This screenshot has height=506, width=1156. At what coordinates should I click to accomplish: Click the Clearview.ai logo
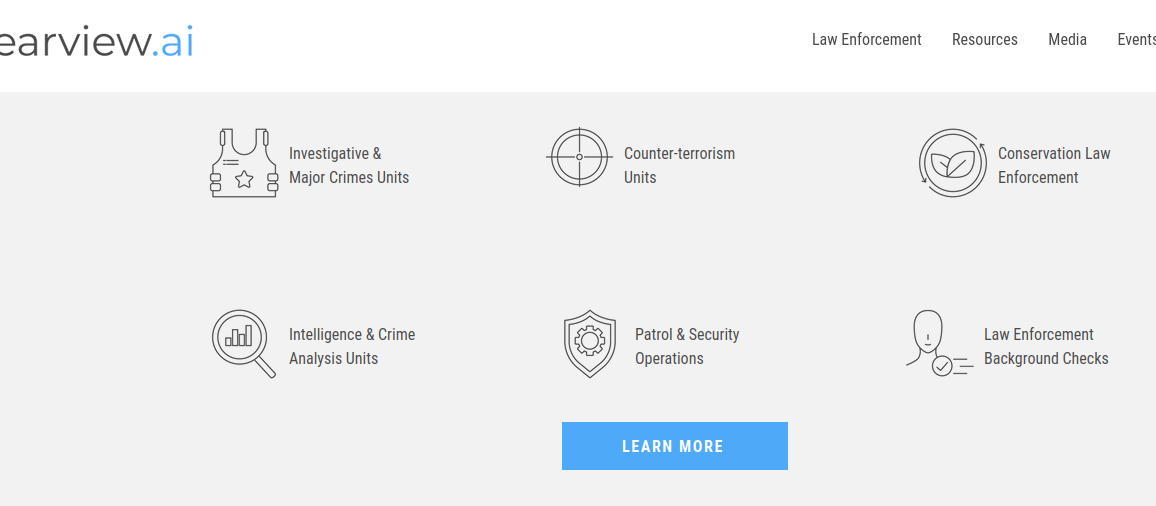click(97, 43)
